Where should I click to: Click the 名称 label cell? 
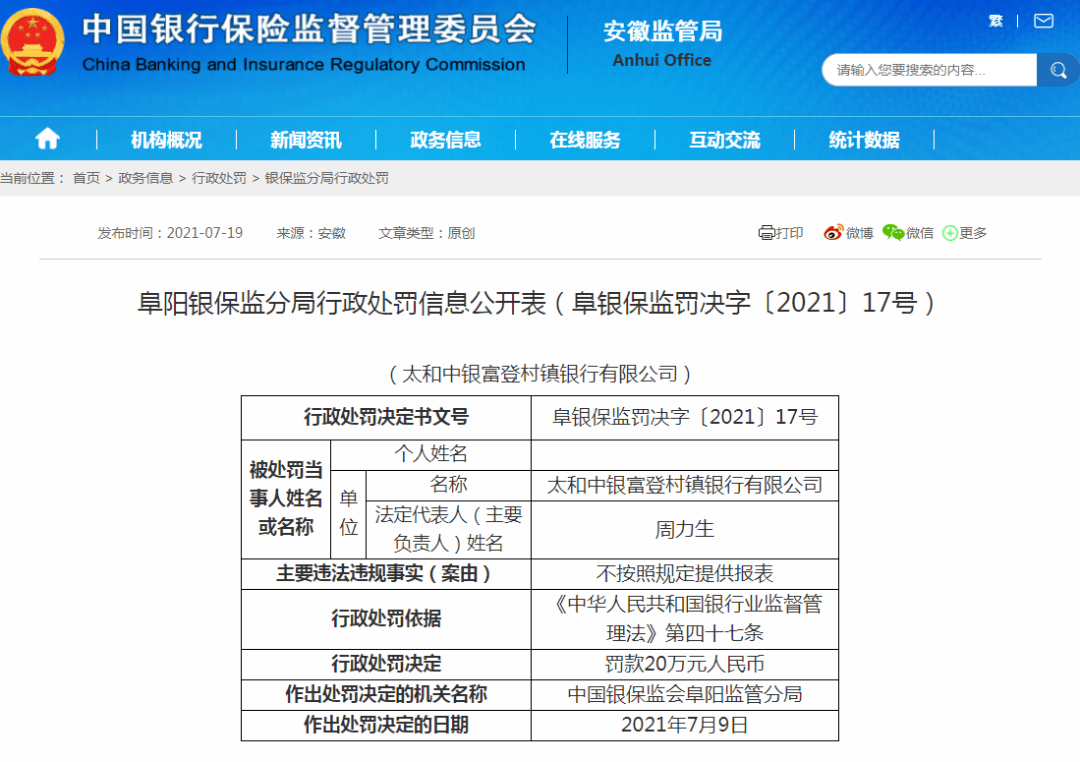(x=448, y=486)
